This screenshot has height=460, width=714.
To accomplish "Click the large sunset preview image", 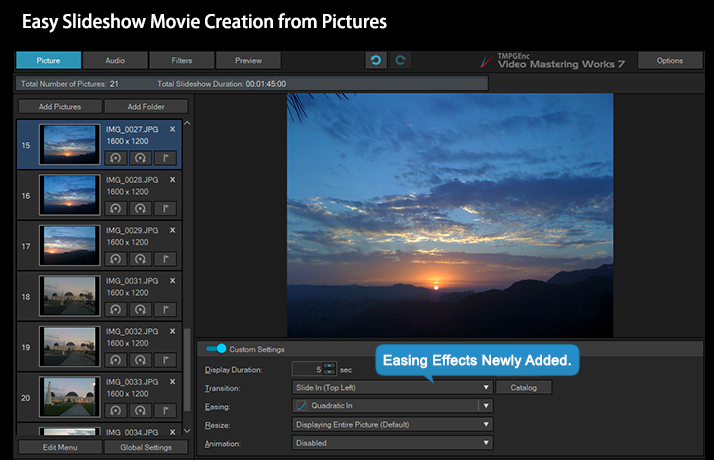I will click(450, 215).
